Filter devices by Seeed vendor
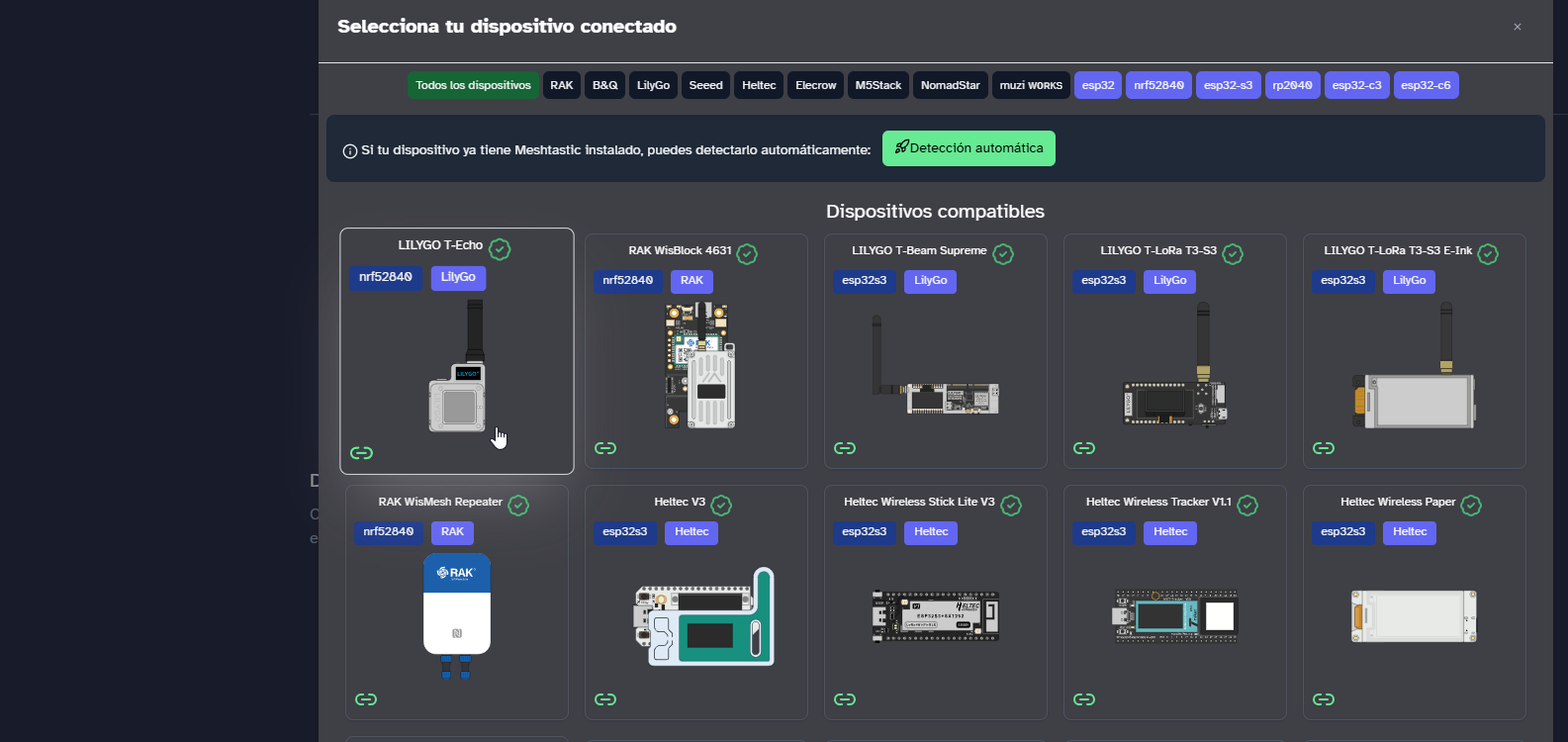 click(705, 85)
